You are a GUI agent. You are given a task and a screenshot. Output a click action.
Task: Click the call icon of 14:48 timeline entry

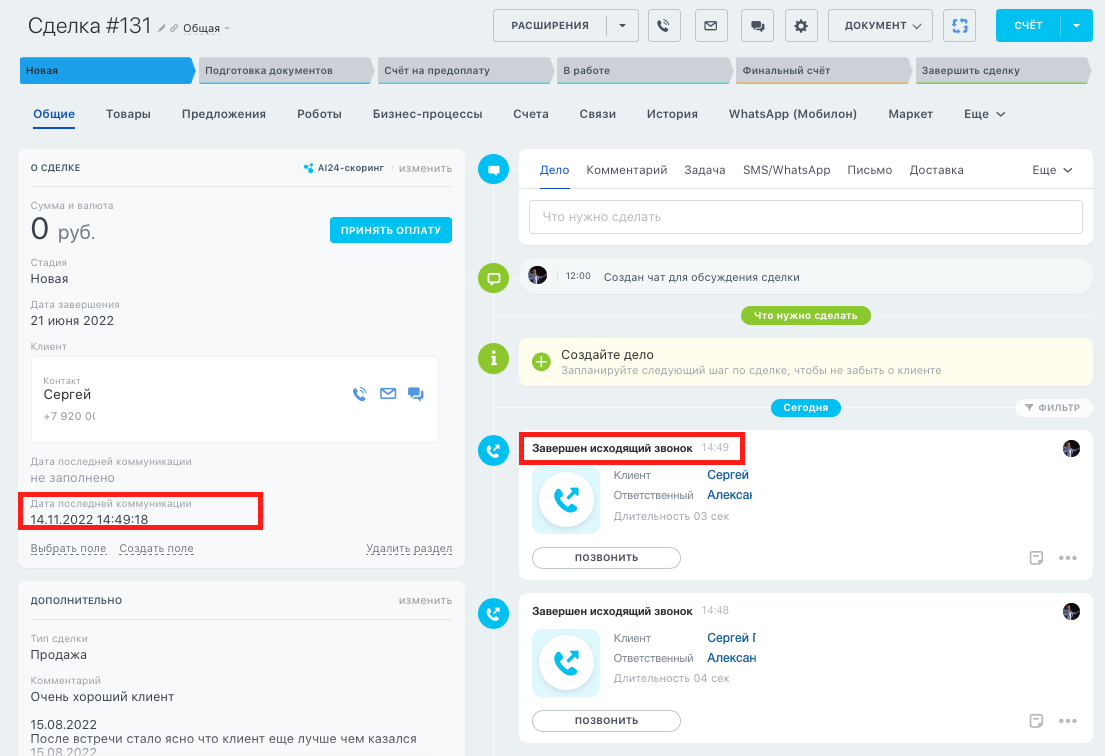(x=493, y=614)
